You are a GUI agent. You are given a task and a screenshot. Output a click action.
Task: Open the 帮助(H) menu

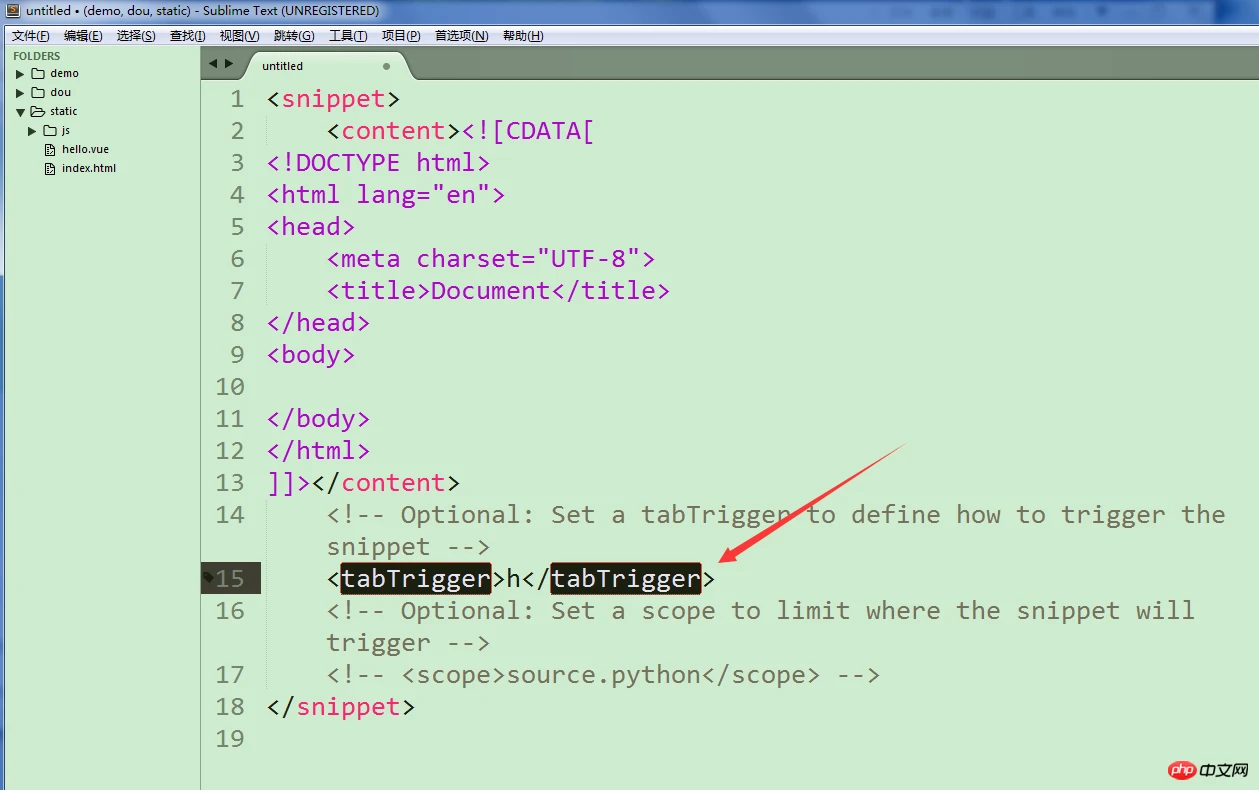[523, 36]
